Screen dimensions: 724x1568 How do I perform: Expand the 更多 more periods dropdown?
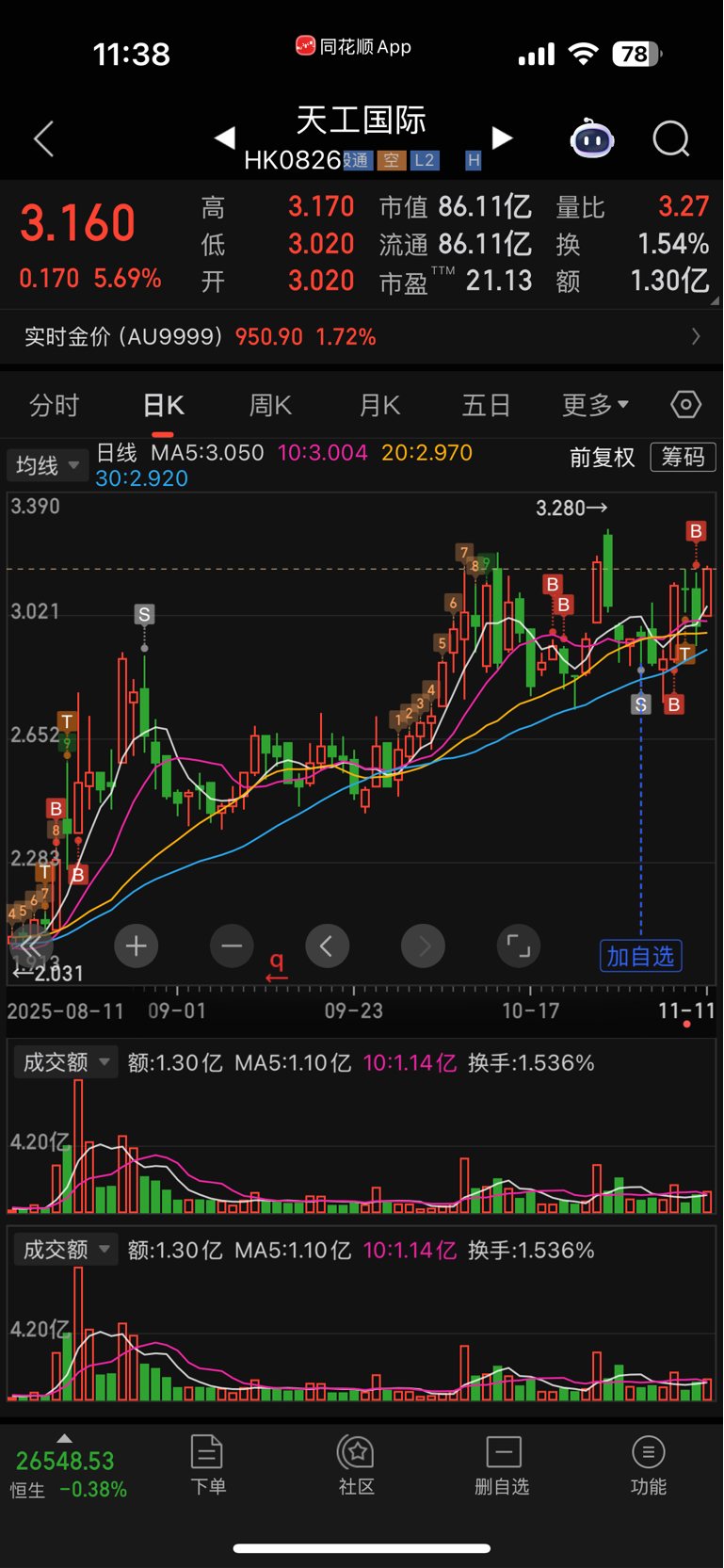(x=595, y=406)
